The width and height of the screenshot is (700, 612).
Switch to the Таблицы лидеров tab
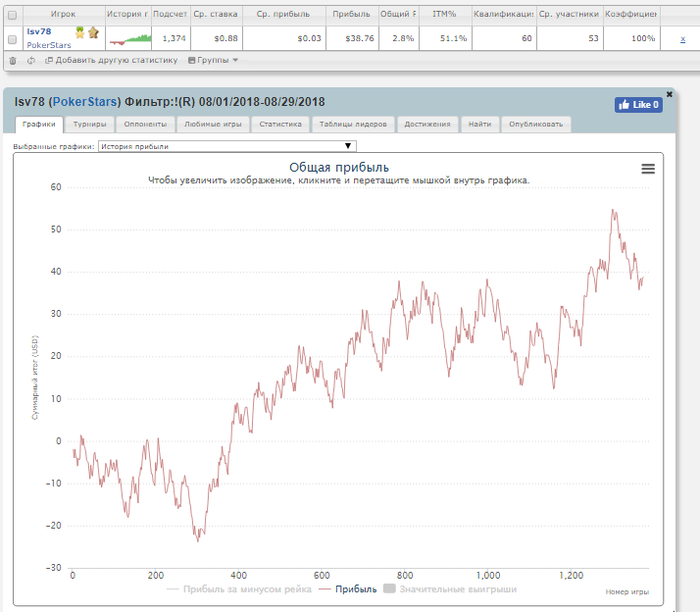pyautogui.click(x=353, y=124)
